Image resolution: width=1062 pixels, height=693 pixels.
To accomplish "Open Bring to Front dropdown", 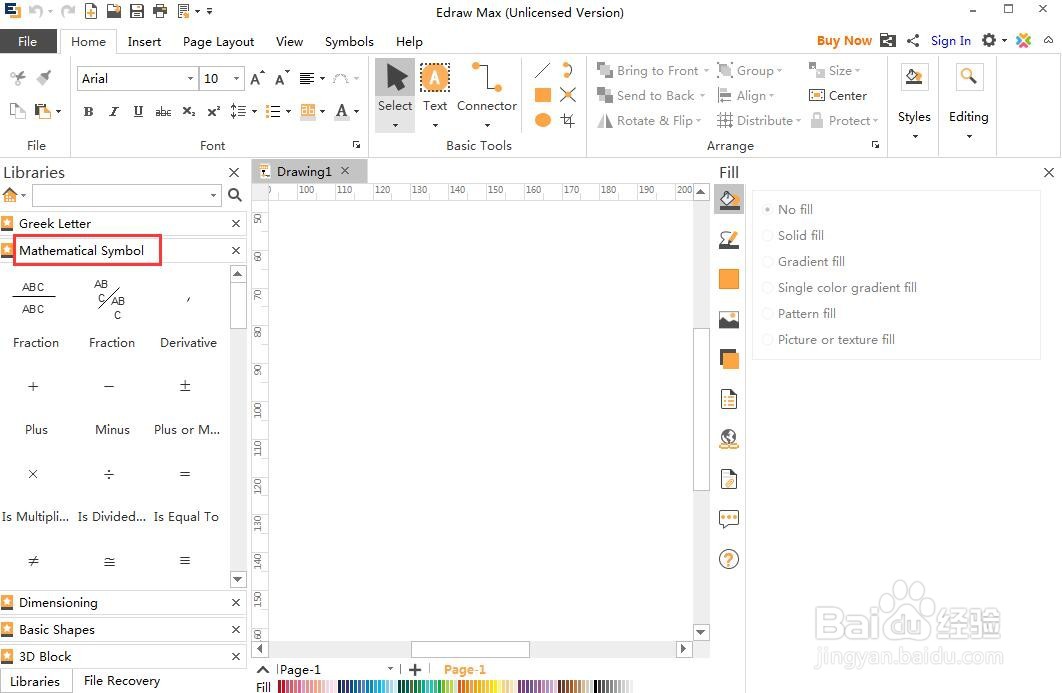I will pyautogui.click(x=706, y=71).
